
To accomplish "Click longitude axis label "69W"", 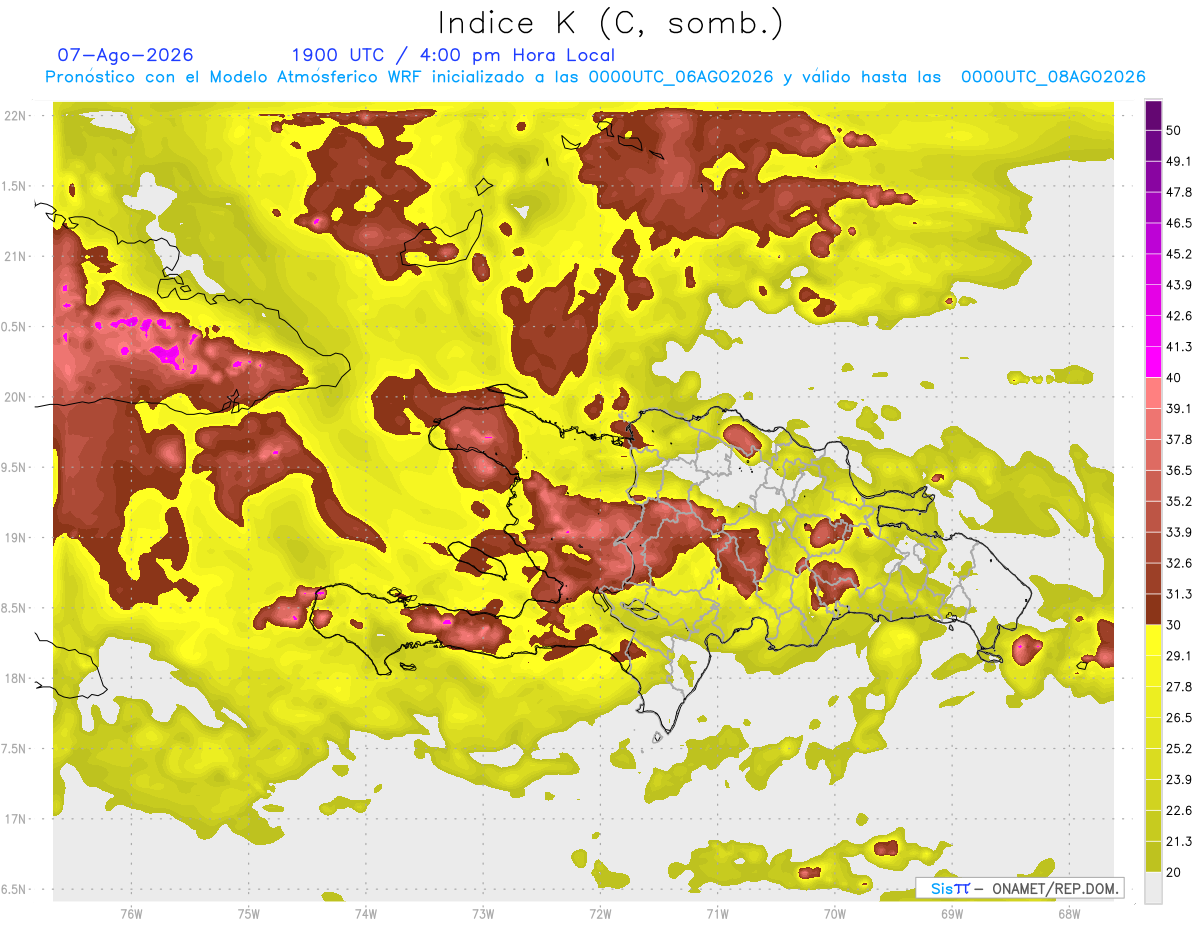I will click(952, 914).
